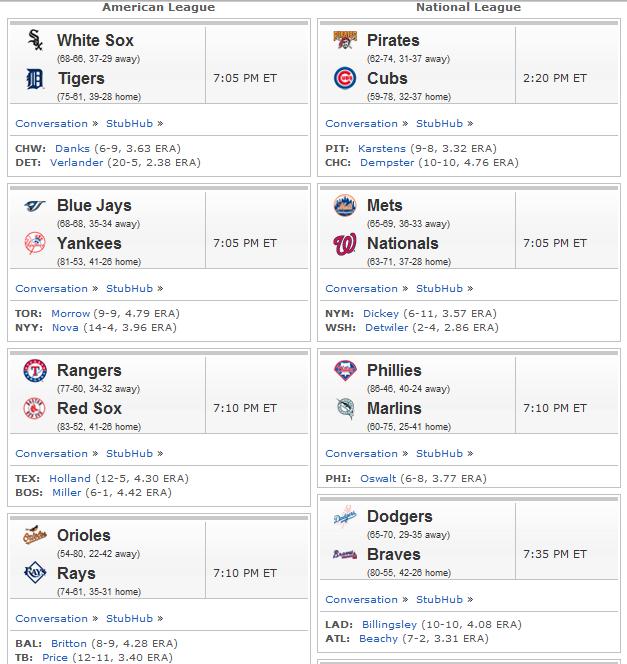Open StubHub link for Pirates vs Cubs
The image size is (627, 664).
(439, 124)
